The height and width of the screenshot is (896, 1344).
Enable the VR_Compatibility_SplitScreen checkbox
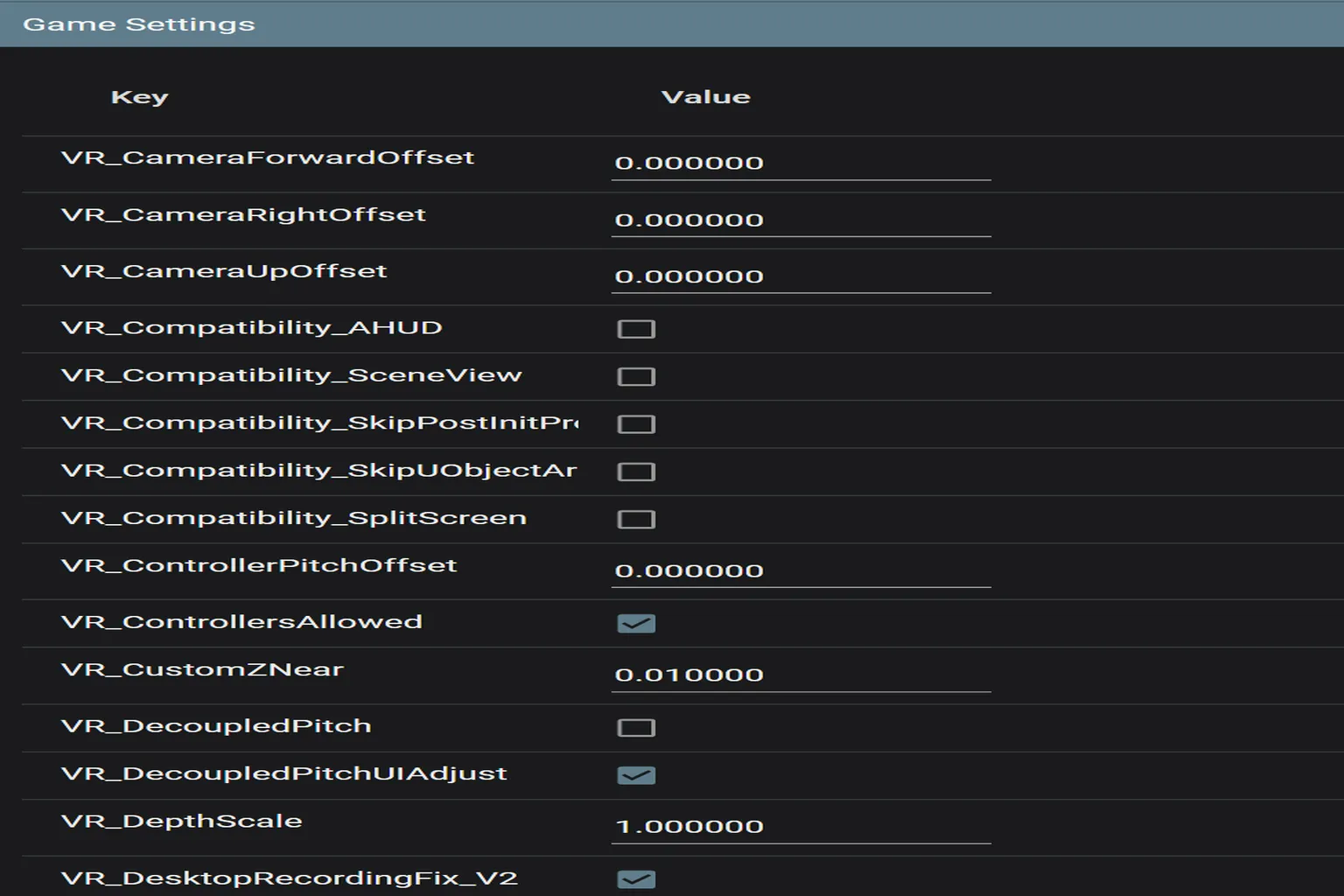(x=636, y=520)
